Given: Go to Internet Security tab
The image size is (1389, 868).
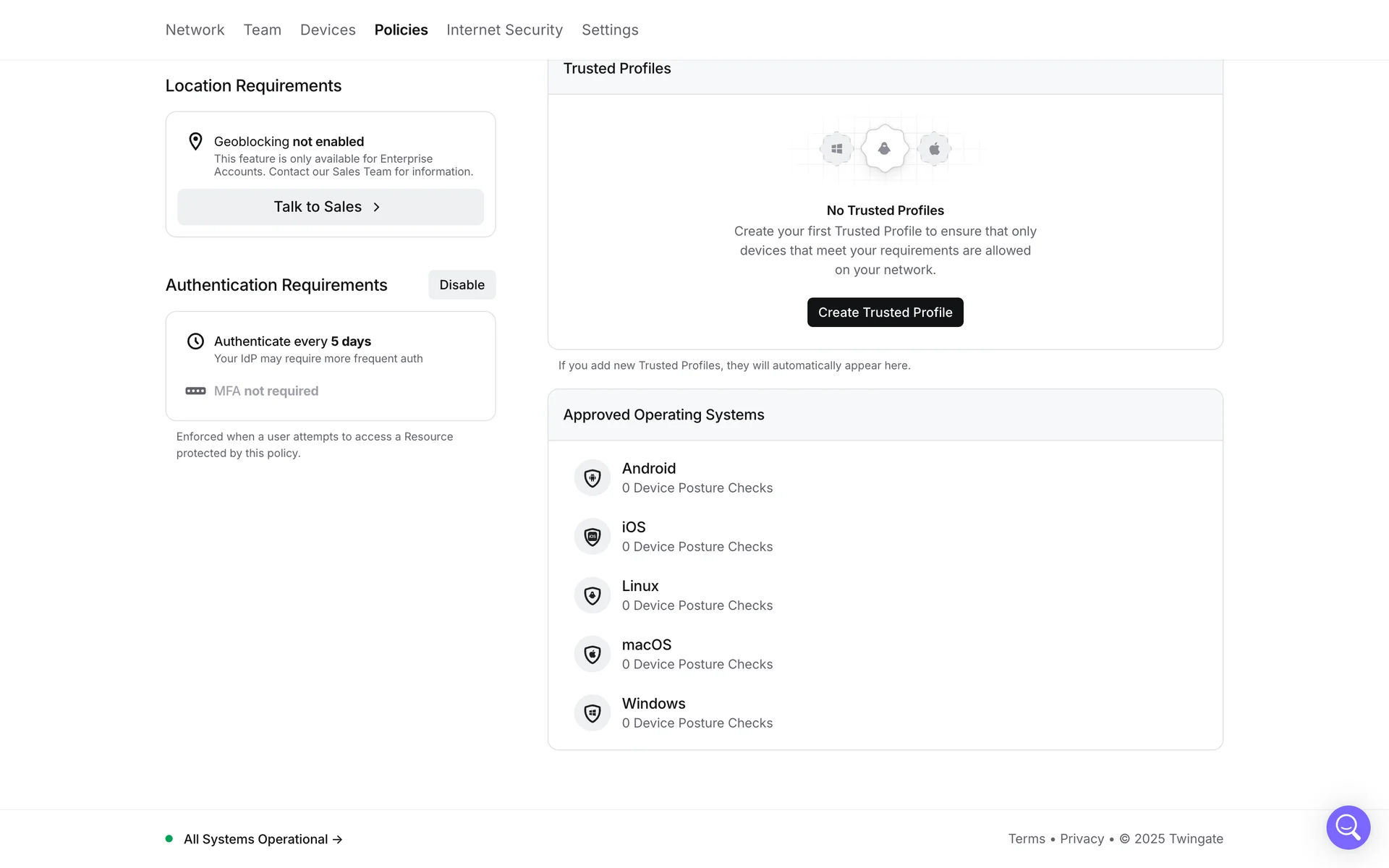Looking at the screenshot, I should coord(504,30).
